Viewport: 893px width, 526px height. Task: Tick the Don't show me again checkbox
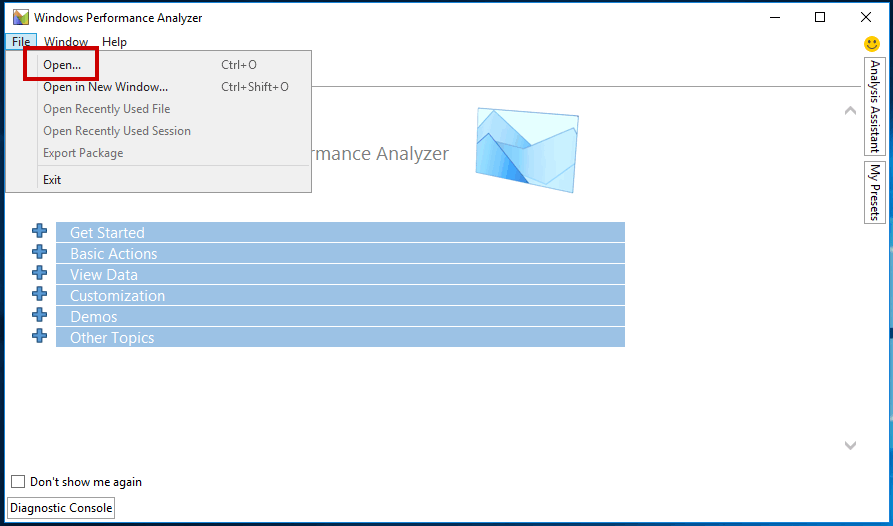click(18, 482)
